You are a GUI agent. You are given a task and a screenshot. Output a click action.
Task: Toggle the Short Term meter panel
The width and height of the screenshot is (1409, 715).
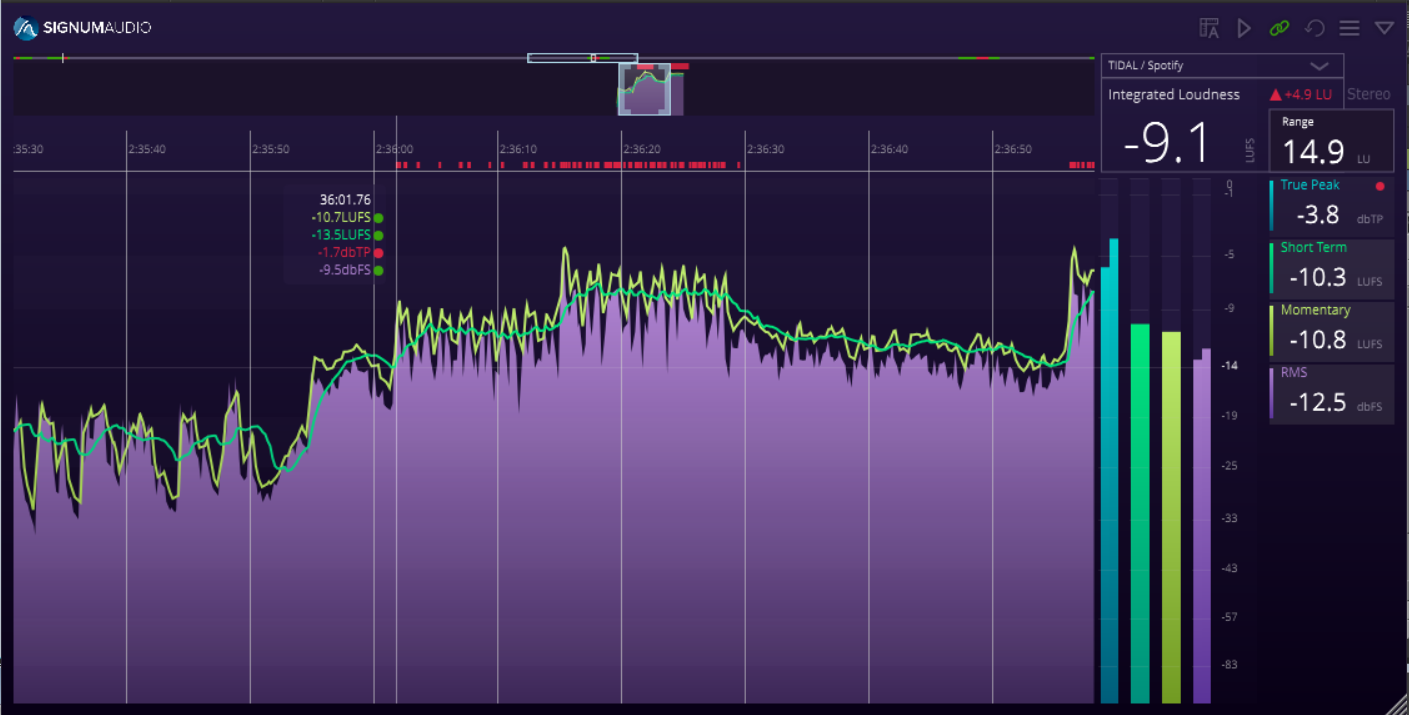pos(1331,268)
